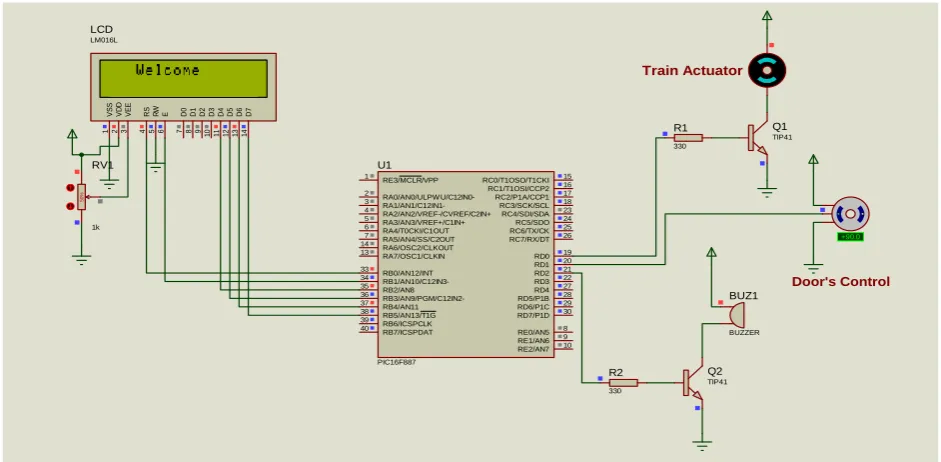Image resolution: width=941 pixels, height=462 pixels.
Task: Select resistor R1 330
Action: pos(687,138)
